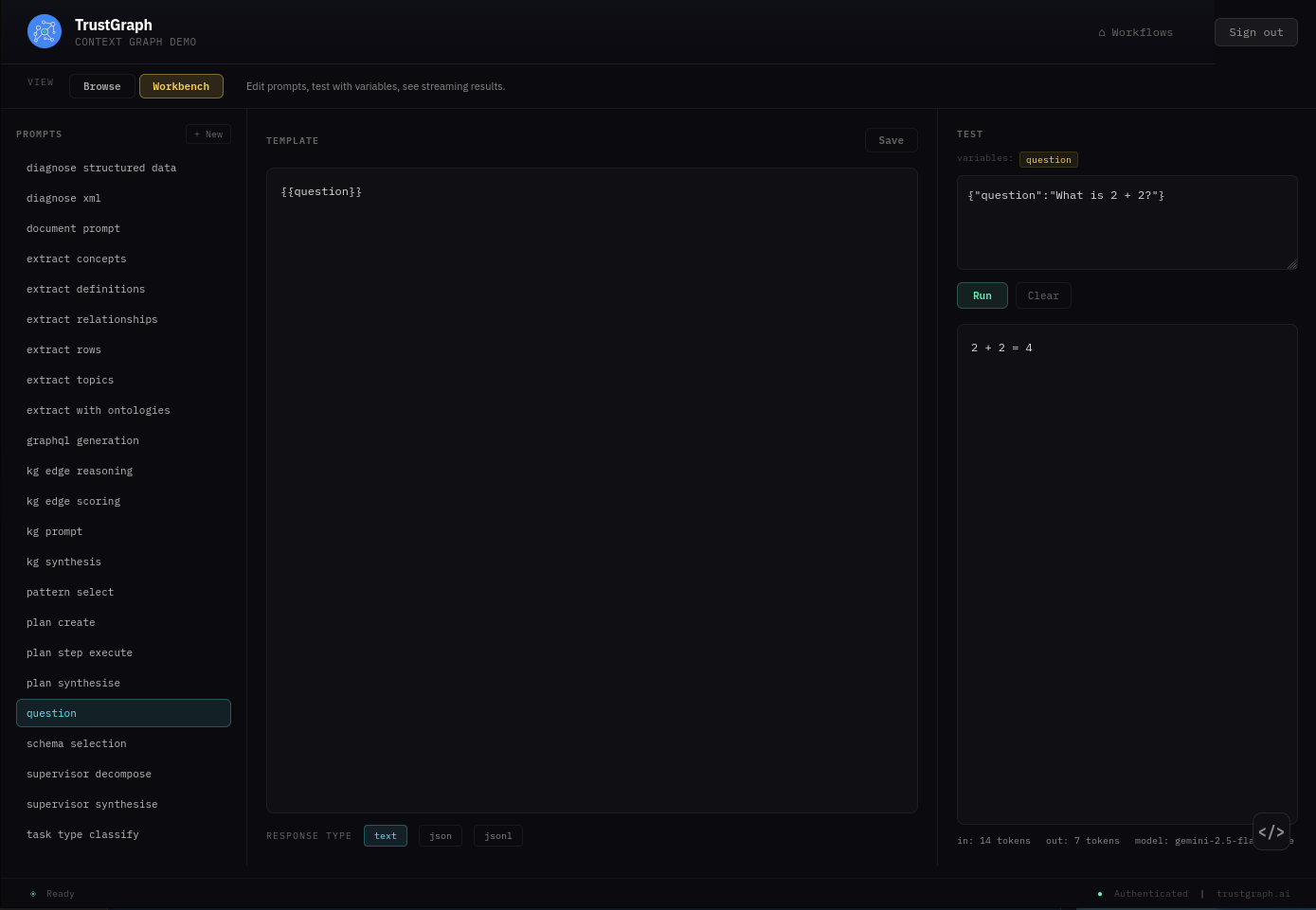Select the document prompt entry
Image resolution: width=1316 pixels, height=910 pixels.
[123, 228]
